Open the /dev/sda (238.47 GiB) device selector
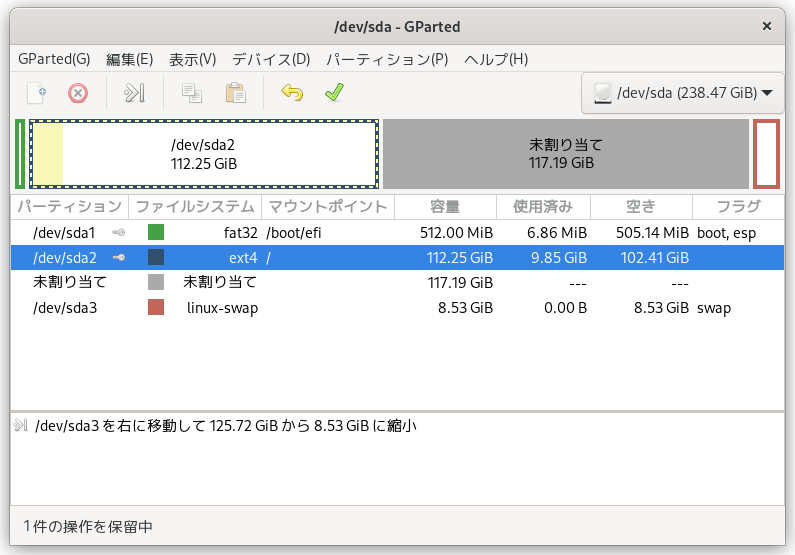Screen dimensions: 795x555 click(682, 93)
